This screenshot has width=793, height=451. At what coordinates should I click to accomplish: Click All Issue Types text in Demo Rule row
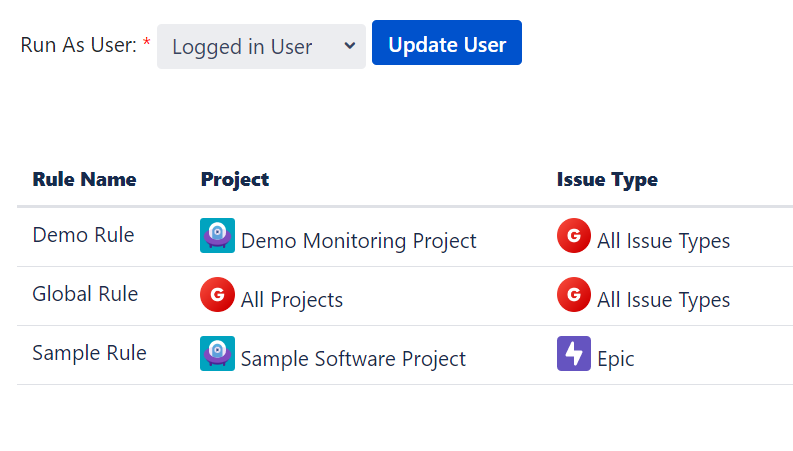pyautogui.click(x=663, y=241)
